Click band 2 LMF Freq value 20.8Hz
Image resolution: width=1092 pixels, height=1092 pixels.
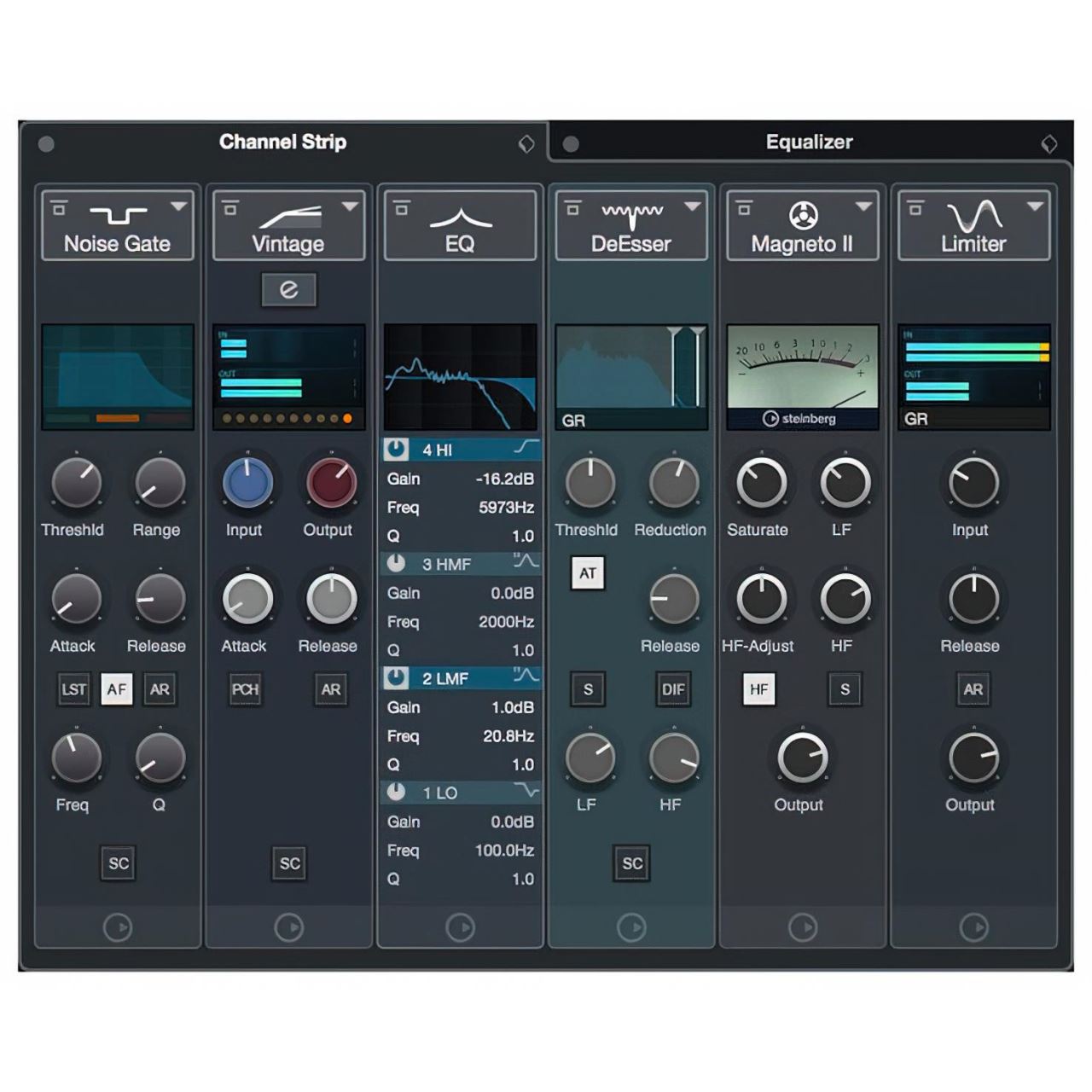(x=509, y=736)
